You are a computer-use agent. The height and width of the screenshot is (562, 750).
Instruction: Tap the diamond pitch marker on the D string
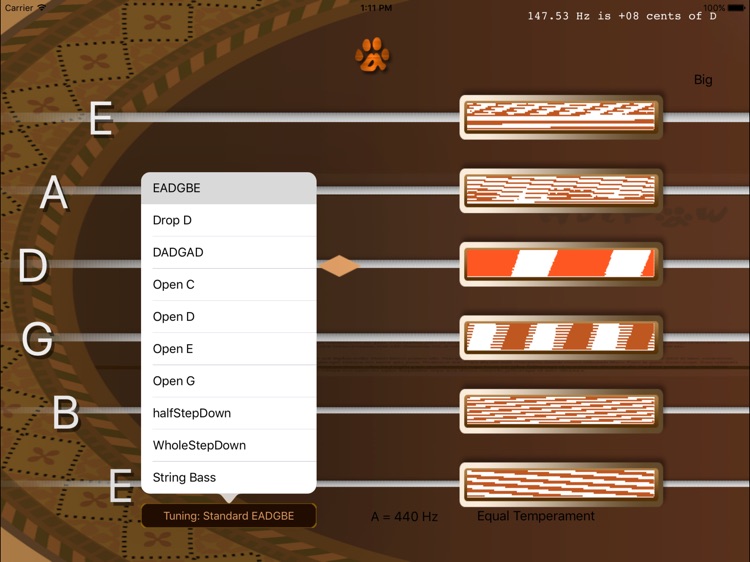[339, 265]
